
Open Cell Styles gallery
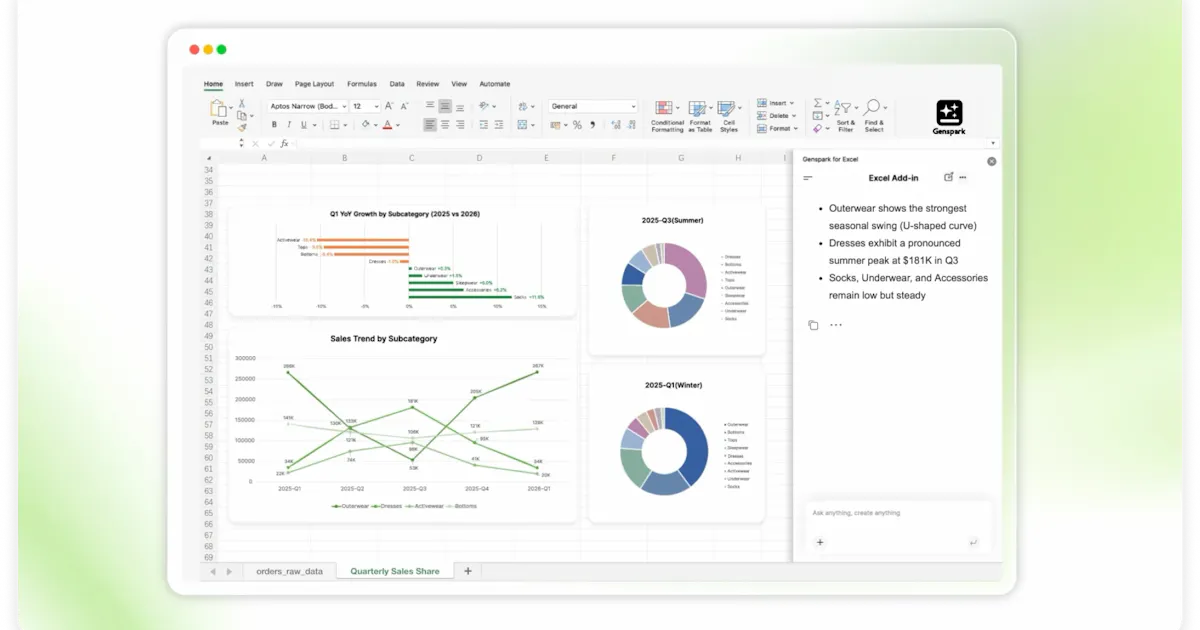[729, 116]
